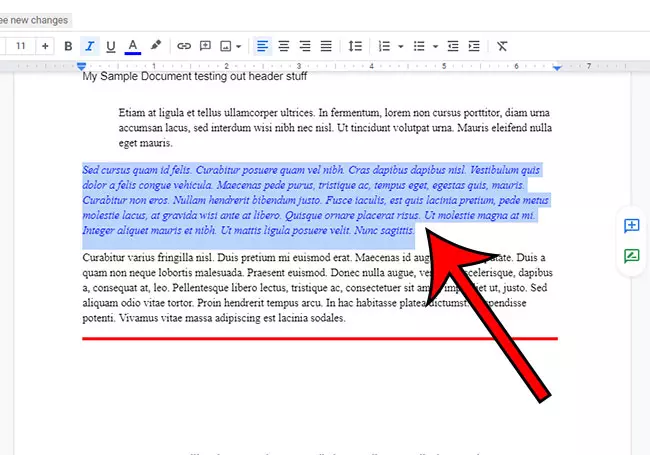Open the text color picker
This screenshot has width=650, height=455.
point(133,46)
